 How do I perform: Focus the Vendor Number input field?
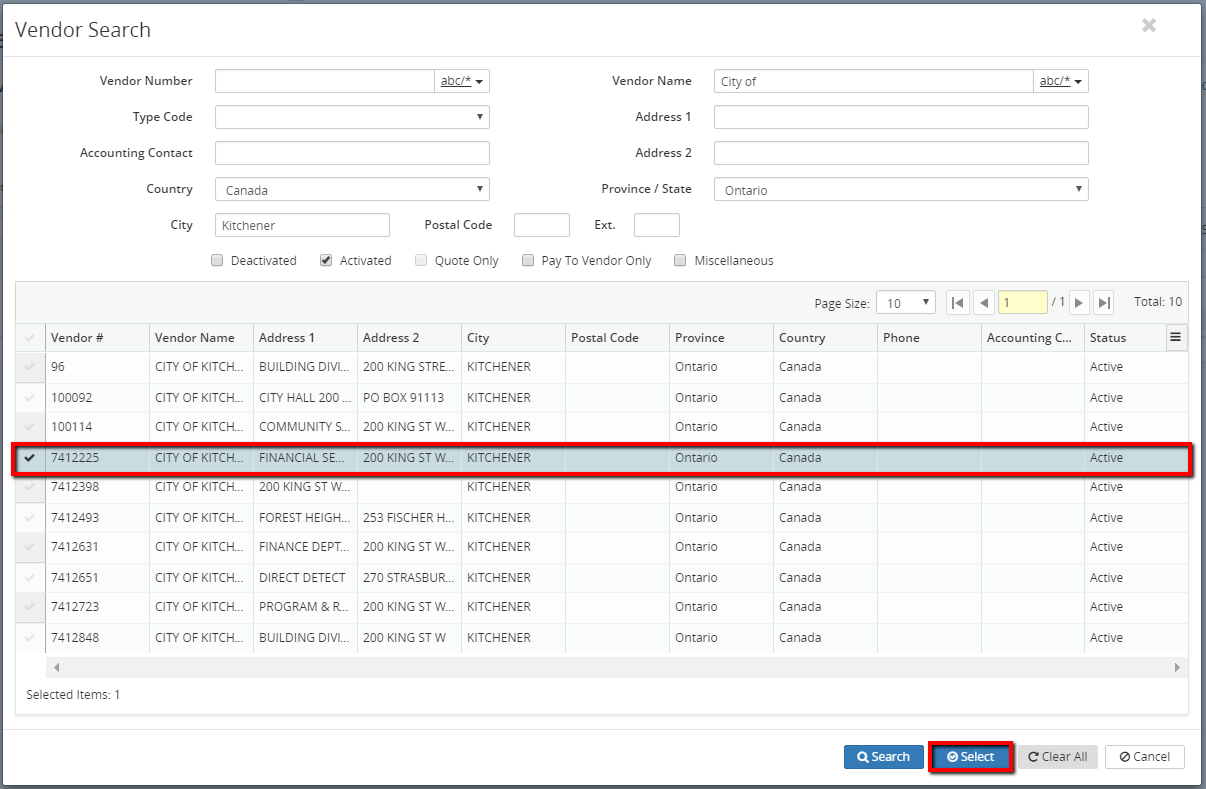pos(324,81)
